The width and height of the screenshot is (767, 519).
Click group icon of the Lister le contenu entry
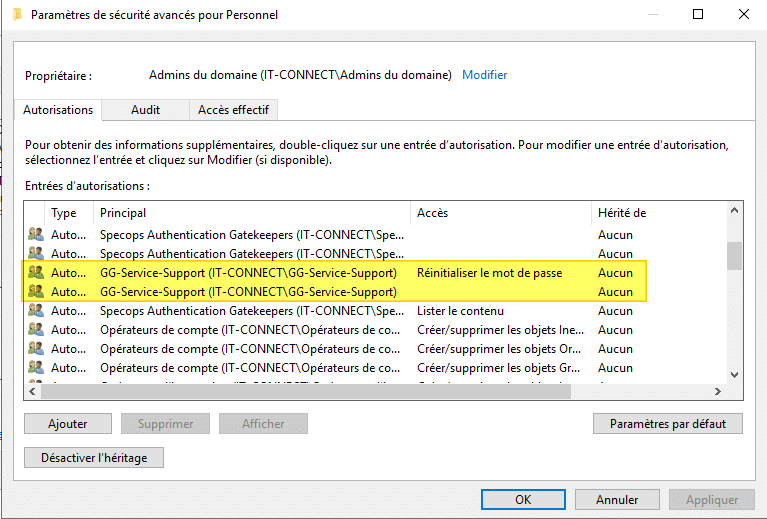coord(37,311)
